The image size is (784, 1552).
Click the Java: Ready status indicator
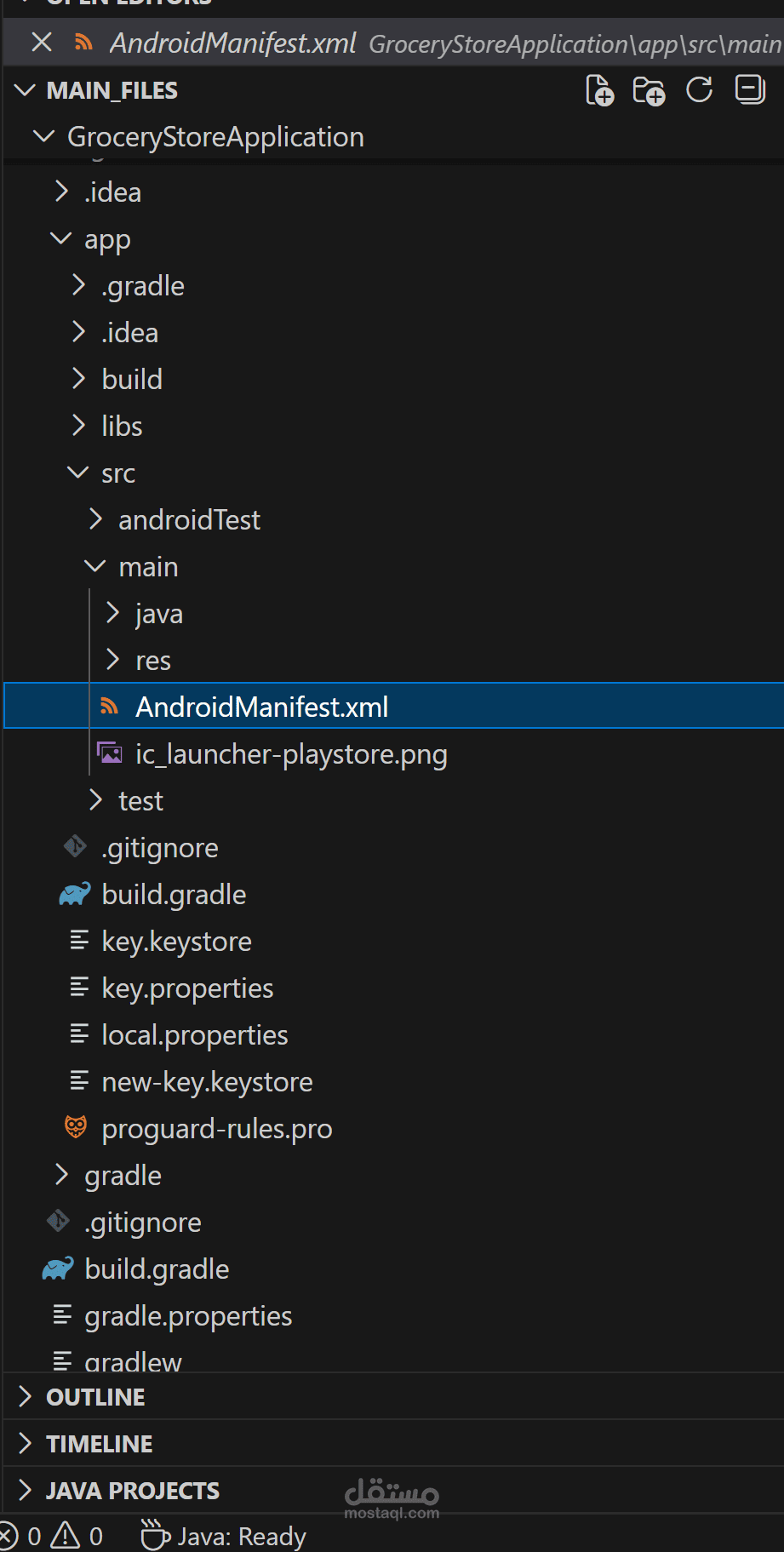224,1536
